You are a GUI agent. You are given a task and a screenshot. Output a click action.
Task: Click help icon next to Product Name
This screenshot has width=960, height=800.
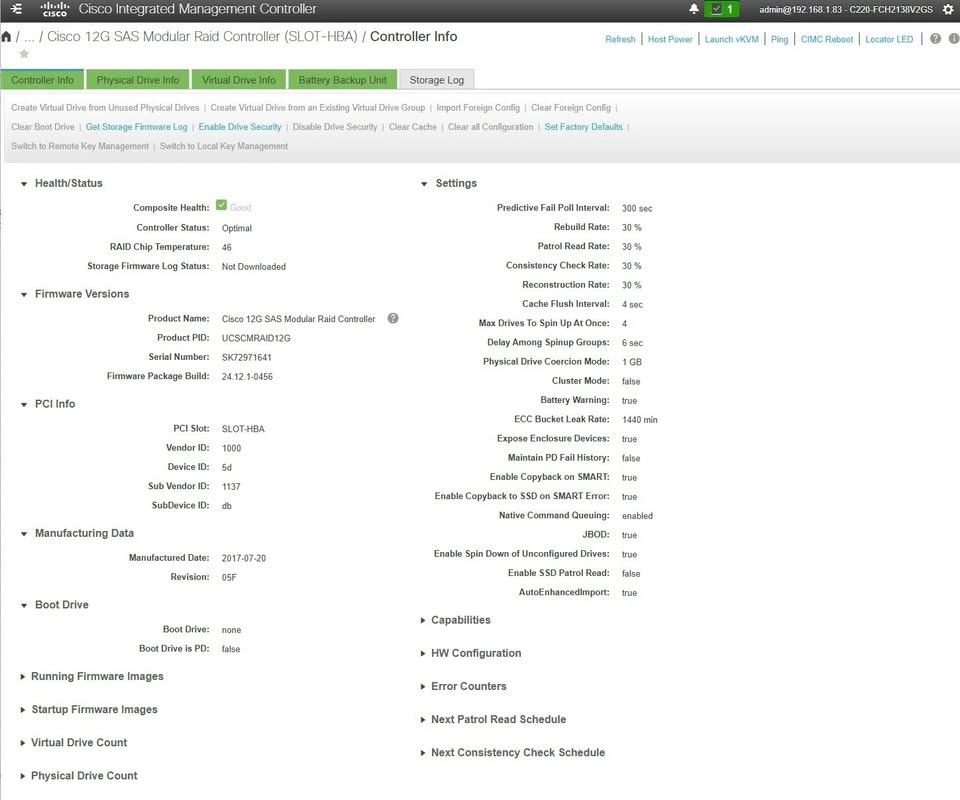point(393,318)
